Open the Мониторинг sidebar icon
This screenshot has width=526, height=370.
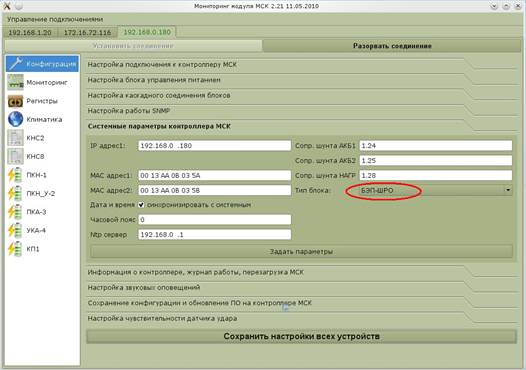[x=15, y=82]
